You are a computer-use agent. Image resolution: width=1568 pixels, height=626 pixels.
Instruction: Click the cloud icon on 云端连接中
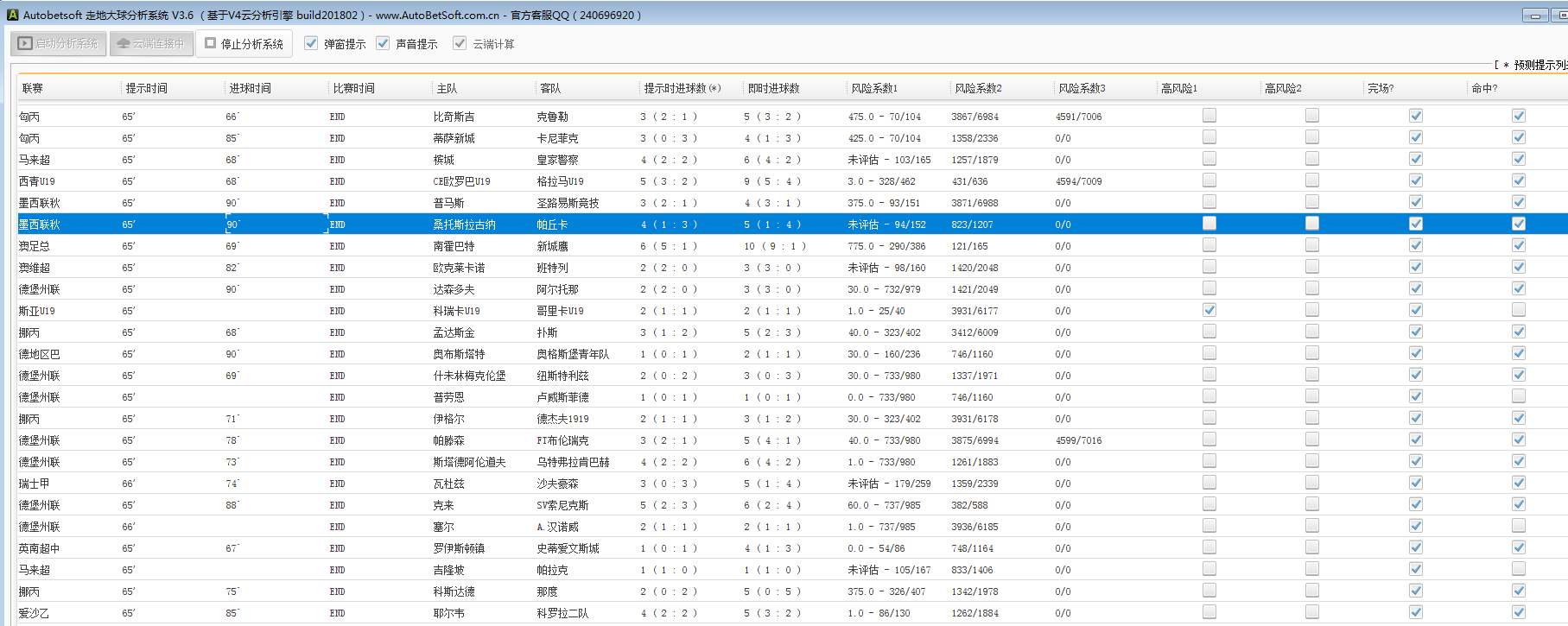[x=124, y=43]
